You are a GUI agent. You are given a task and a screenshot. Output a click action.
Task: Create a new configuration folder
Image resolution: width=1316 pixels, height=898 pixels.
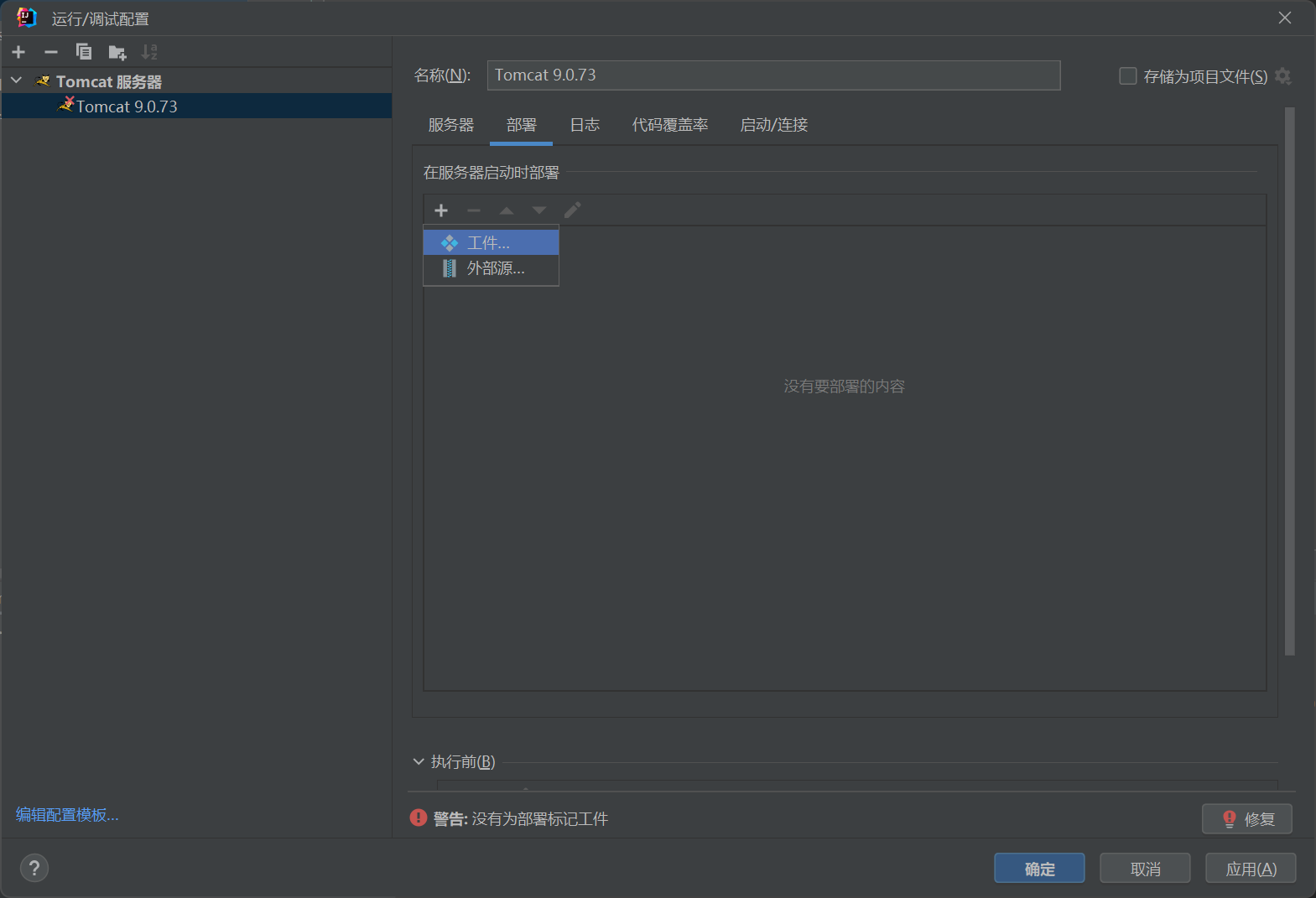117,52
